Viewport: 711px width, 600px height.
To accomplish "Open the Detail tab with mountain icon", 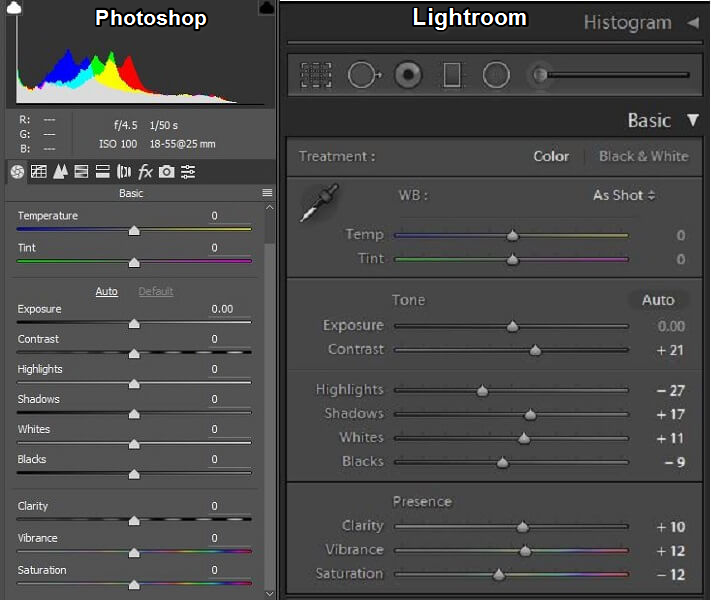I will pos(60,171).
